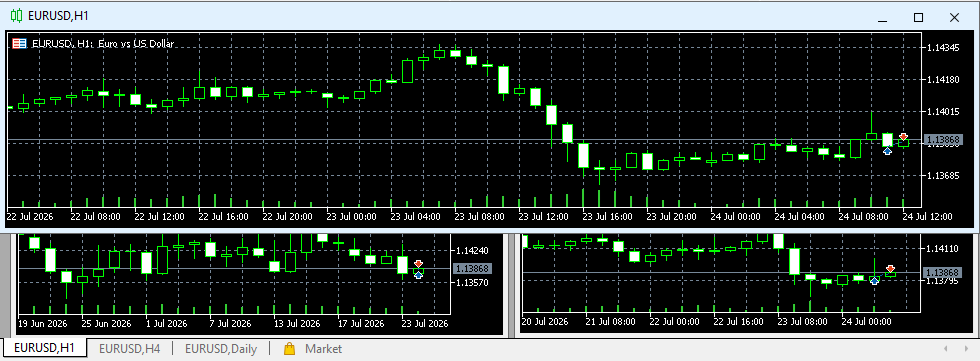This screenshot has width=980, height=361.
Task: Click the '24 Jul 12:00' time axis label
Action: tap(927, 217)
